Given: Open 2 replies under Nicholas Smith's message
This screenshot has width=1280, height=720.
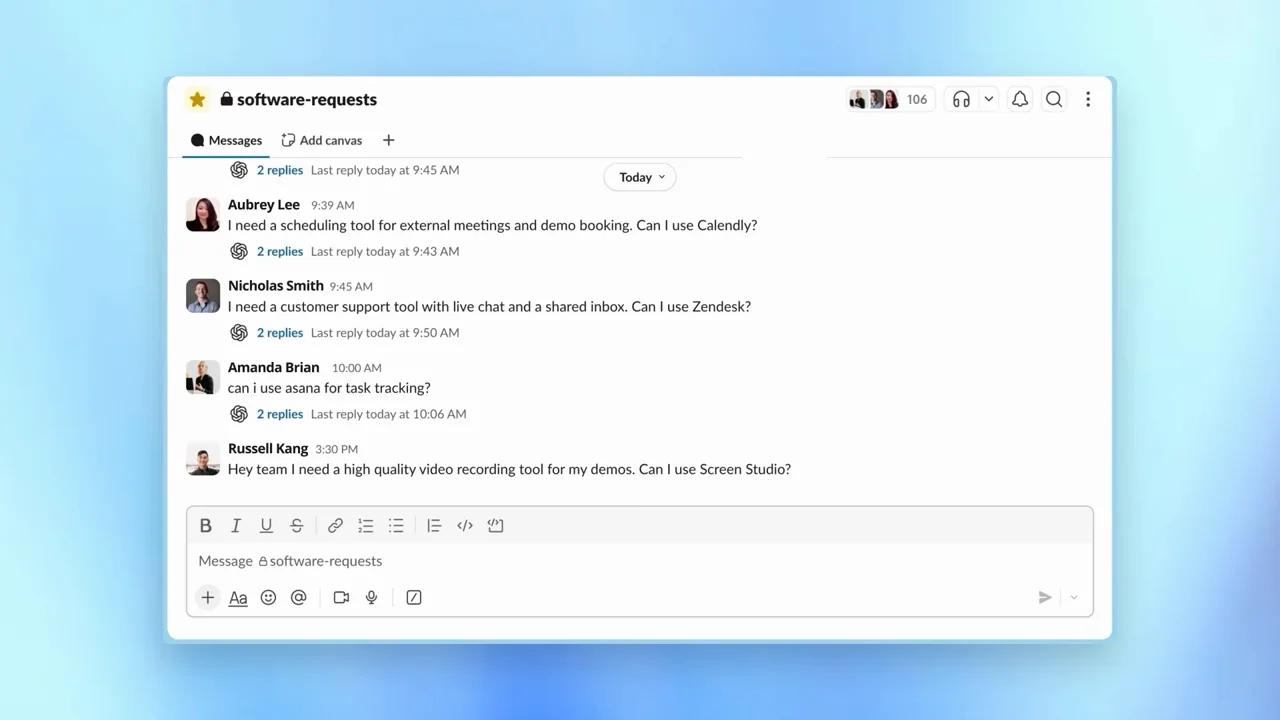Looking at the screenshot, I should [x=280, y=332].
